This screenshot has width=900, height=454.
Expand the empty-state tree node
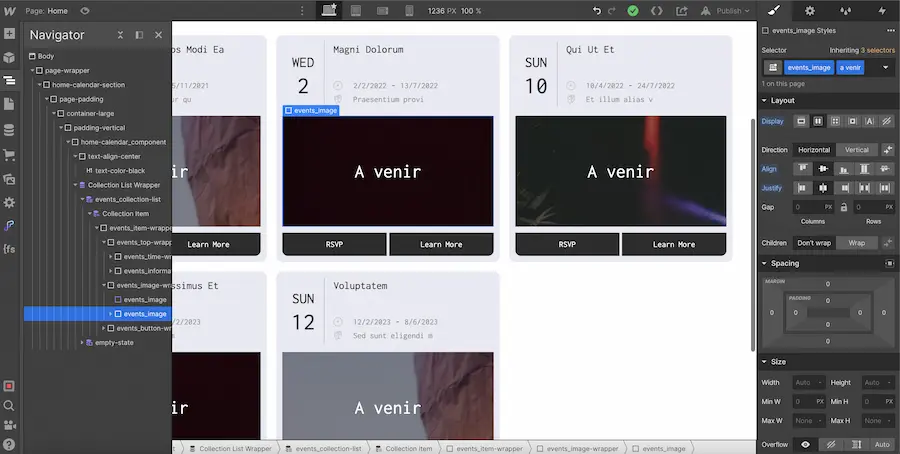[x=82, y=343]
